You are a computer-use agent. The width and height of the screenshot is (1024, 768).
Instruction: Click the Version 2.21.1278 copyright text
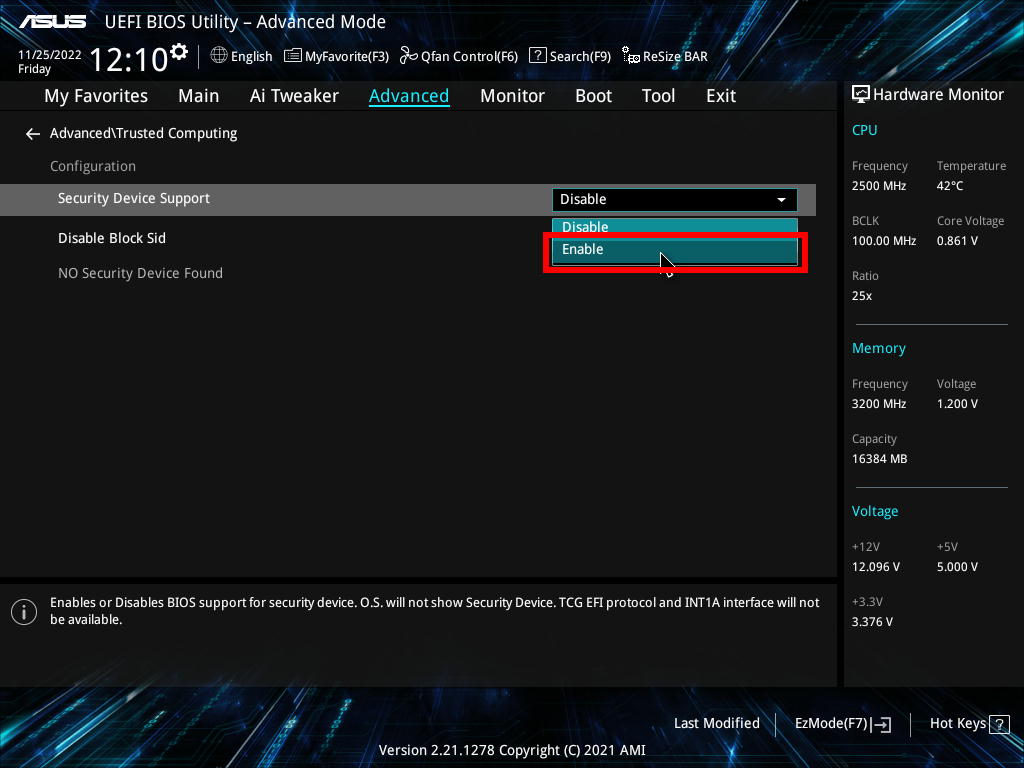pos(512,750)
